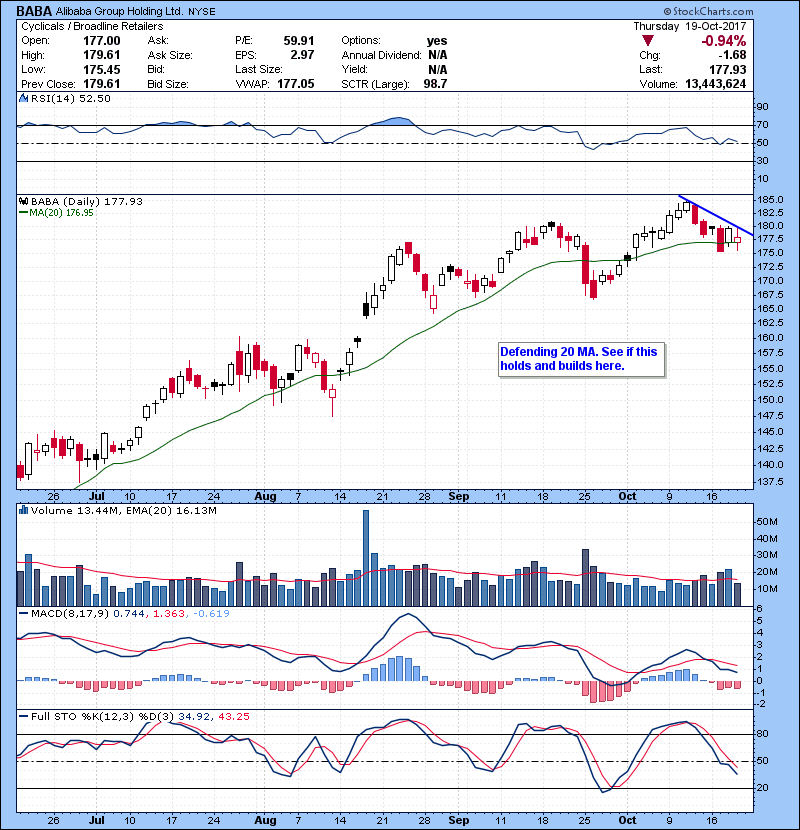Click the Volume 13.44M, EMA(20) 16.13M label
The height and width of the screenshot is (830, 800).
tap(123, 510)
